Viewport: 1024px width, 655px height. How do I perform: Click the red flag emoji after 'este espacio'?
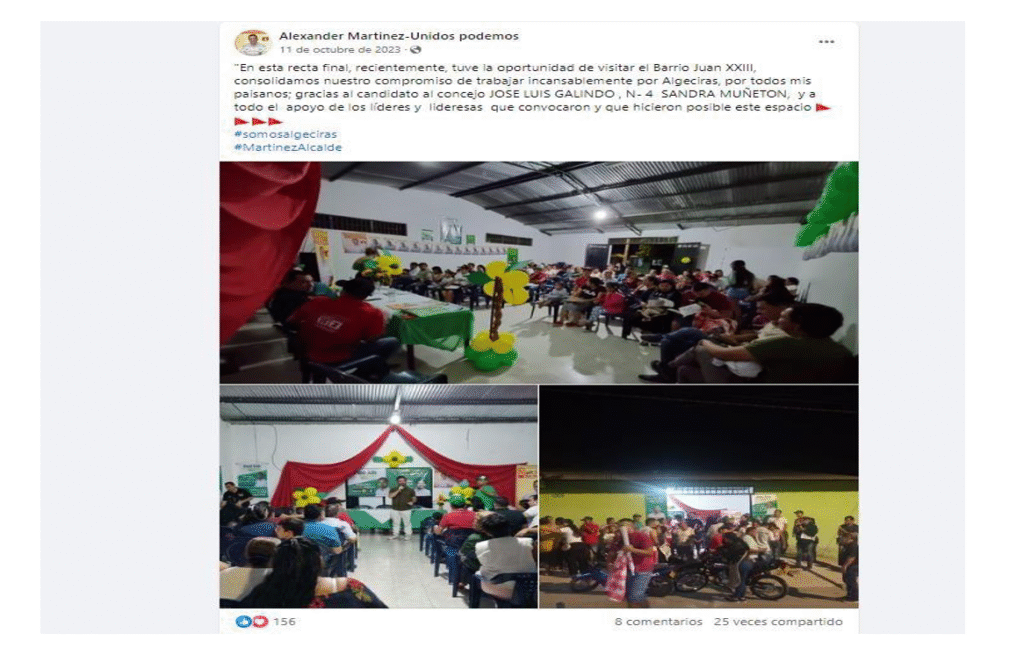(x=823, y=107)
